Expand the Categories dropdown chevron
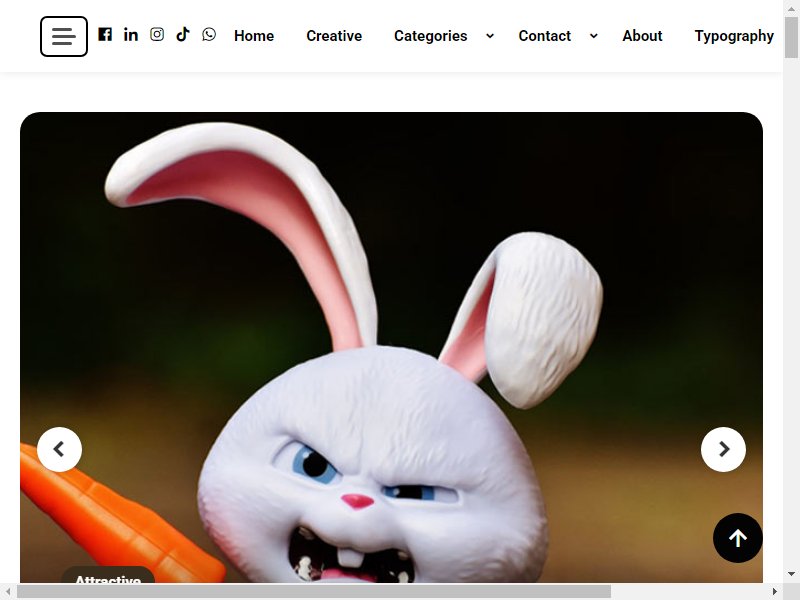The height and width of the screenshot is (600, 800). point(490,36)
